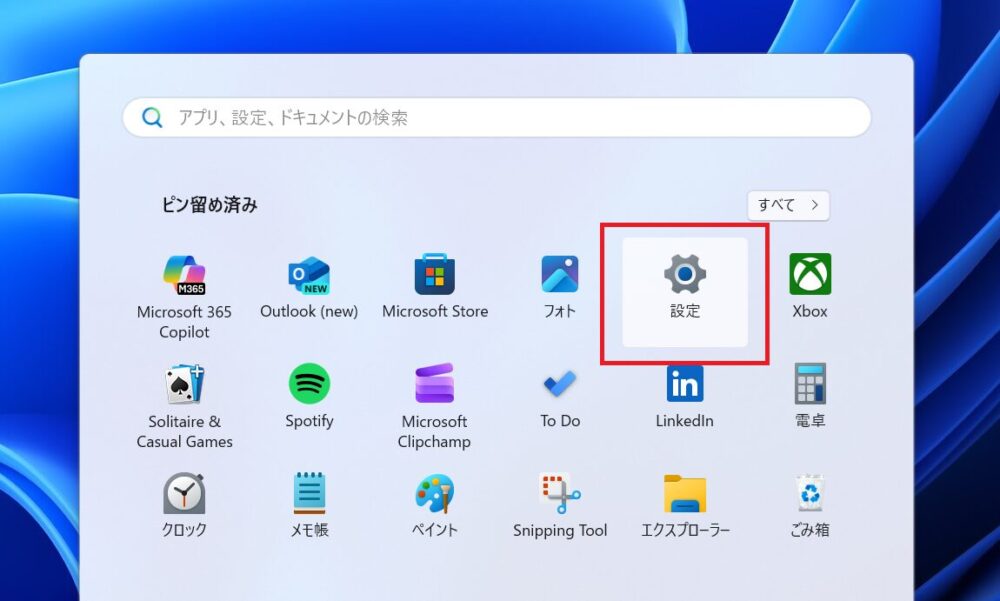Open the フォト (Photos) app

(x=560, y=276)
